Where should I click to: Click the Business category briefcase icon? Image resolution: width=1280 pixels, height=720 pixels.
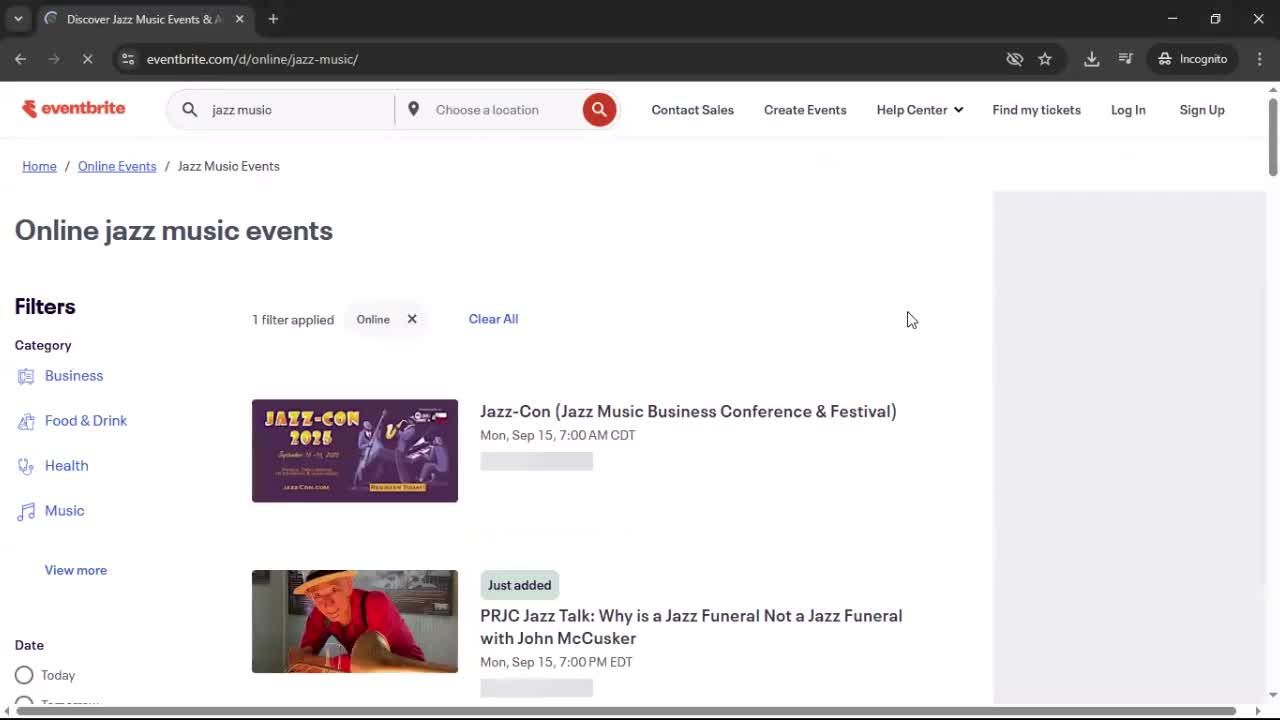coord(26,376)
